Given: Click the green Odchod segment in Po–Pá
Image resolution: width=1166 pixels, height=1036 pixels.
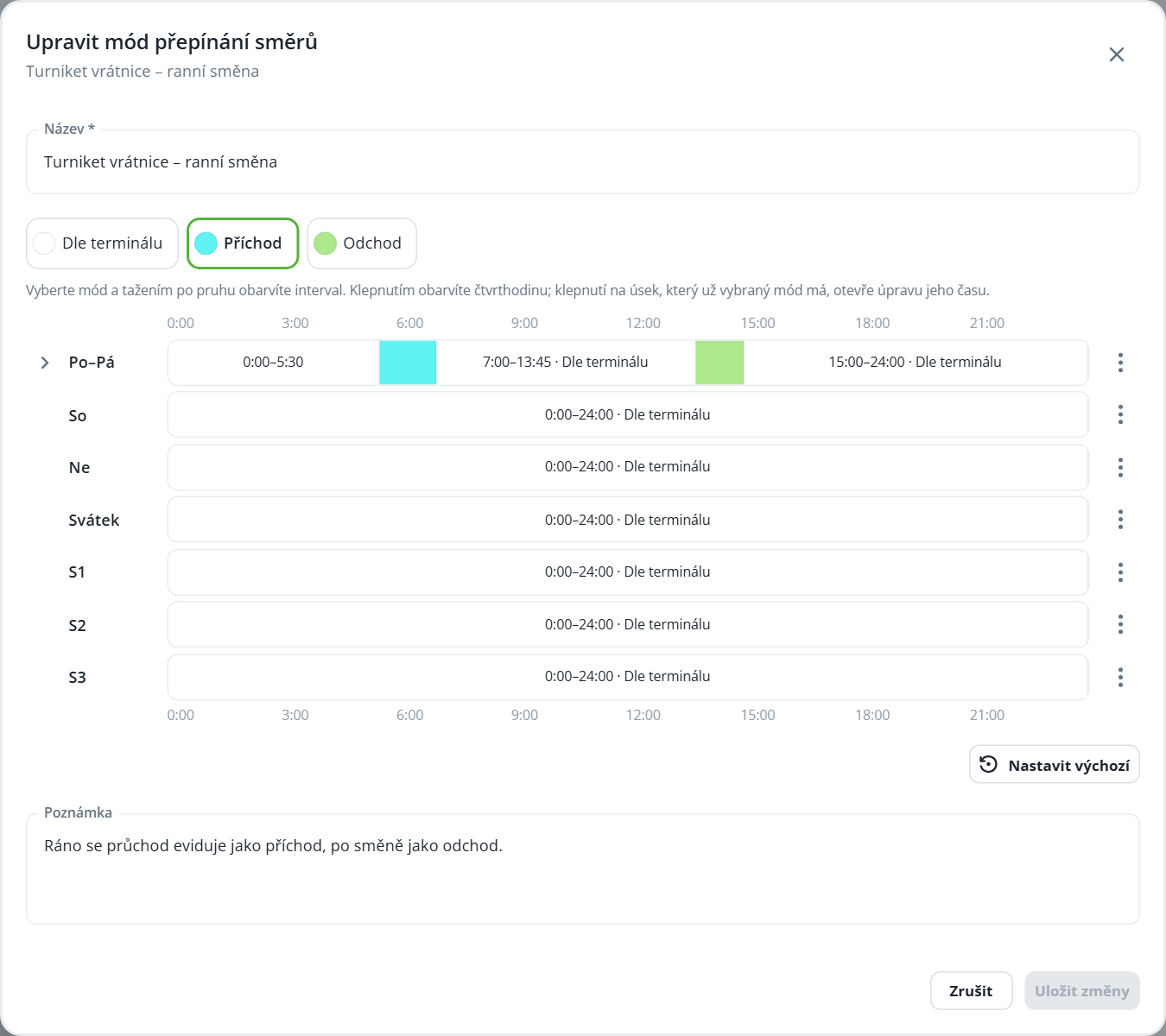Looking at the screenshot, I should pyautogui.click(x=719, y=363).
